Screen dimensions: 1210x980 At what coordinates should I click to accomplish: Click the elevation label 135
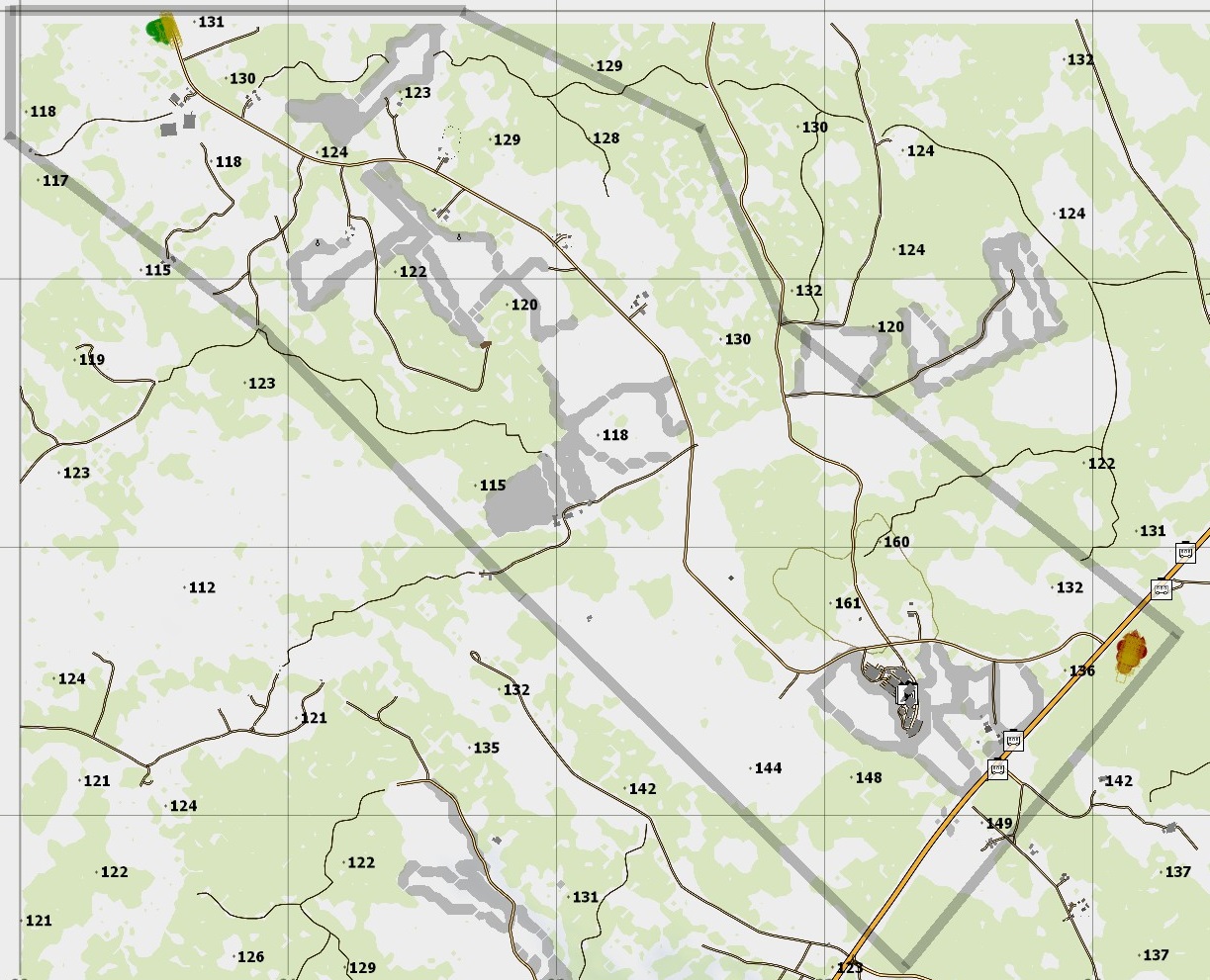[485, 748]
